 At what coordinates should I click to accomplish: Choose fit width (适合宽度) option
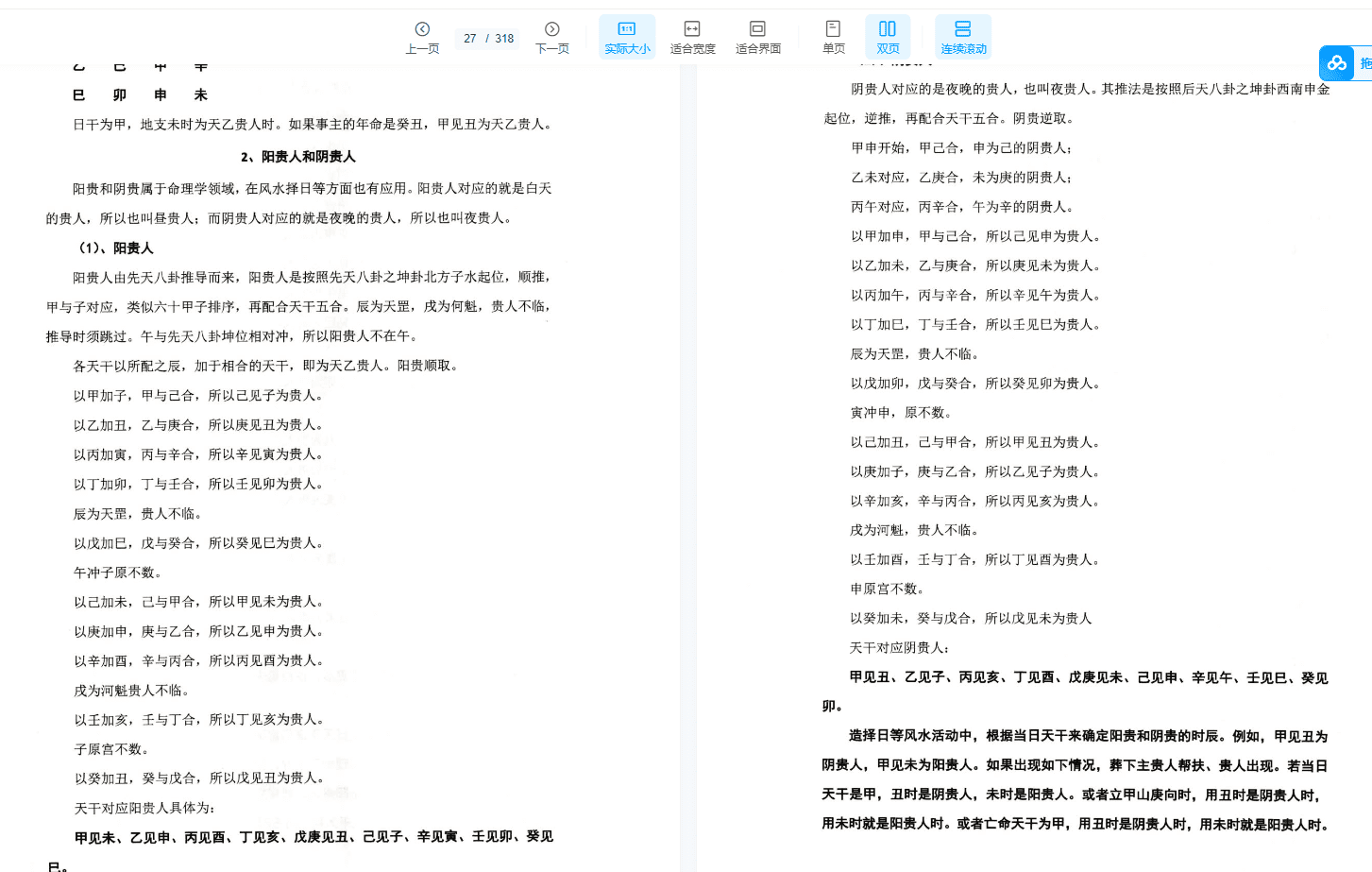(x=692, y=37)
